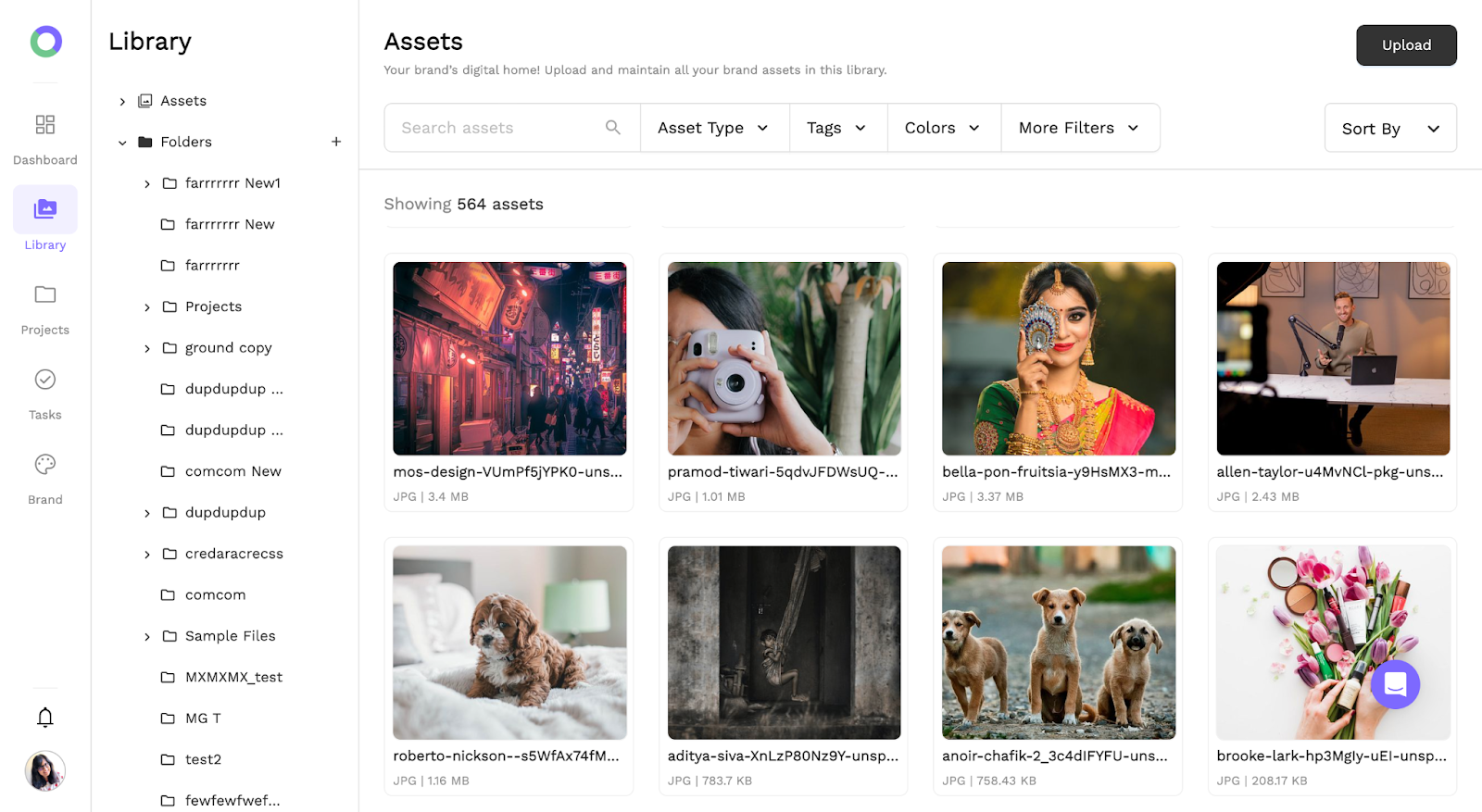Collapse the Folders section
1482x812 pixels.
coord(121,142)
